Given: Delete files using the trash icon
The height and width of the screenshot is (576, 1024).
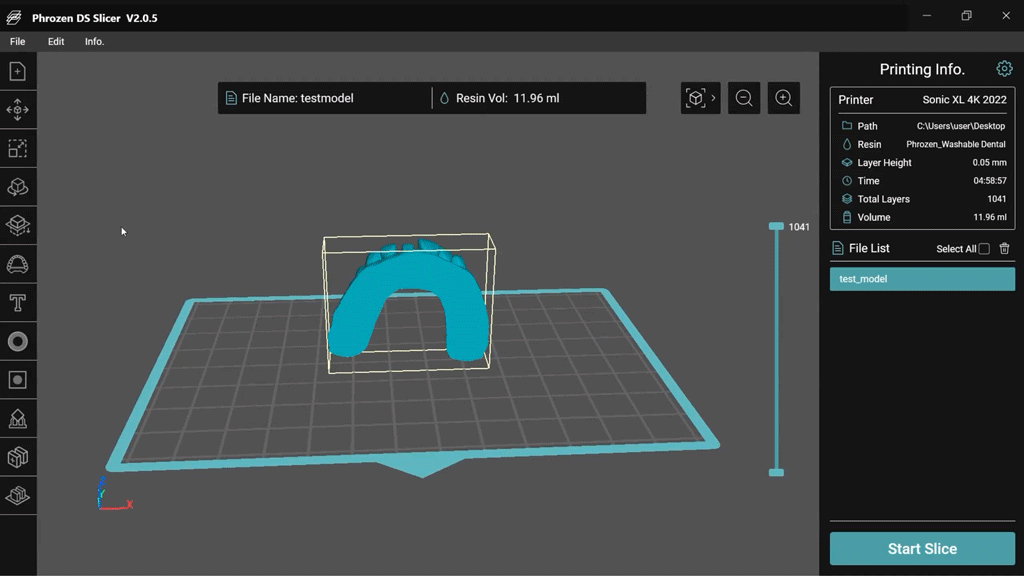Looking at the screenshot, I should pyautogui.click(x=1004, y=248).
